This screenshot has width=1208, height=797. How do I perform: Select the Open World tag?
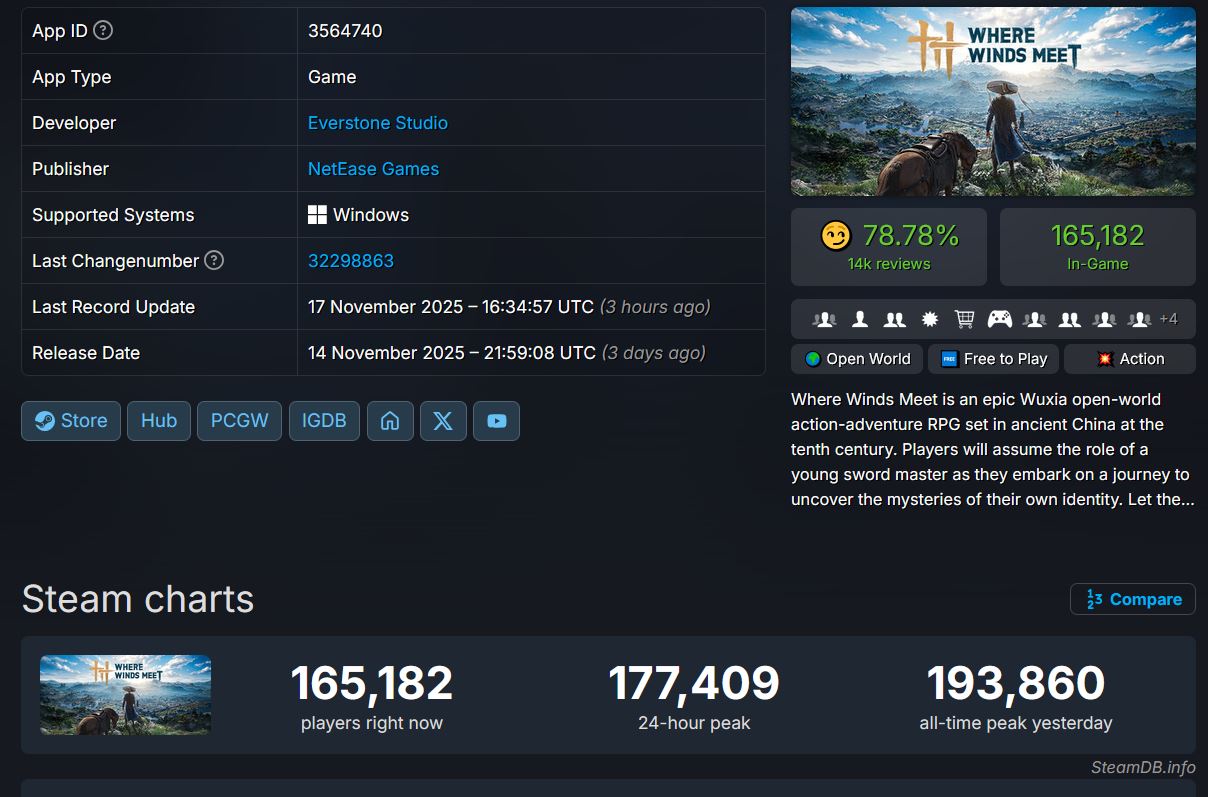[857, 359]
